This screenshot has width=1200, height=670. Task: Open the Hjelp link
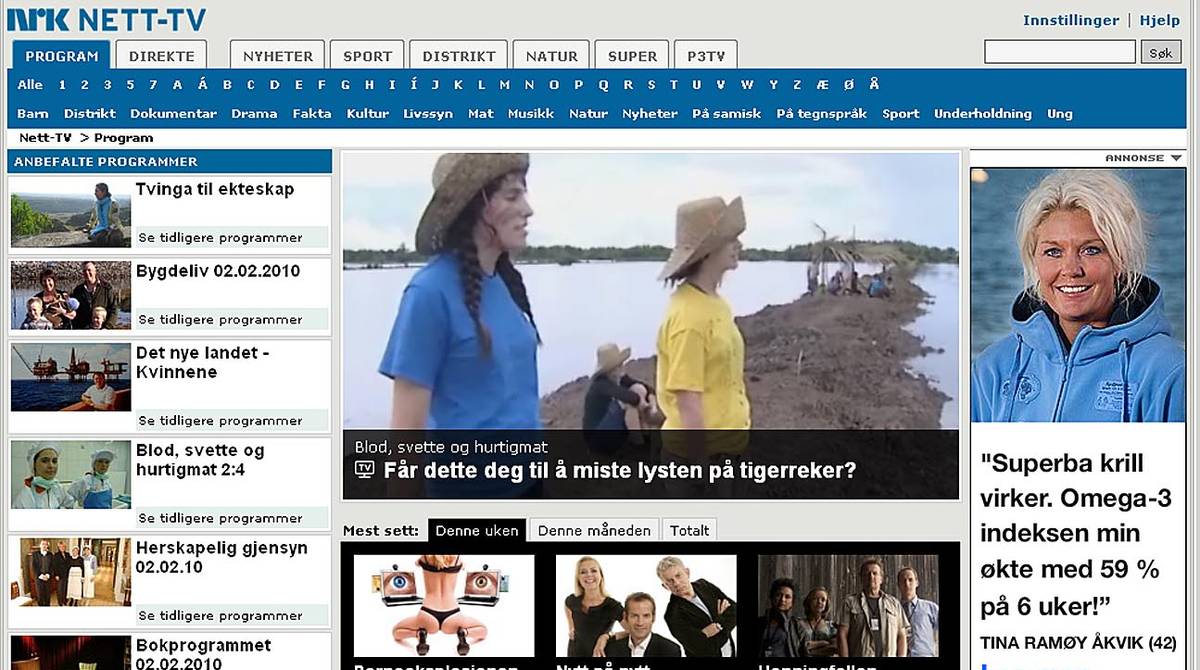[x=1160, y=20]
